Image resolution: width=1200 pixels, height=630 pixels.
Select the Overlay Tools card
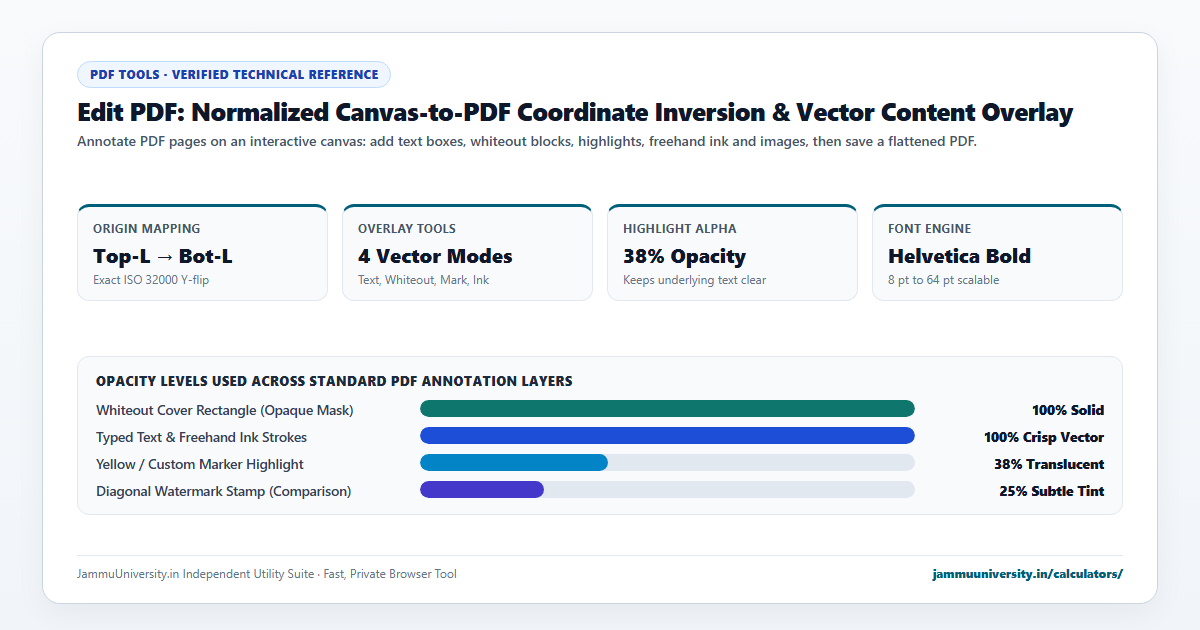[467, 252]
